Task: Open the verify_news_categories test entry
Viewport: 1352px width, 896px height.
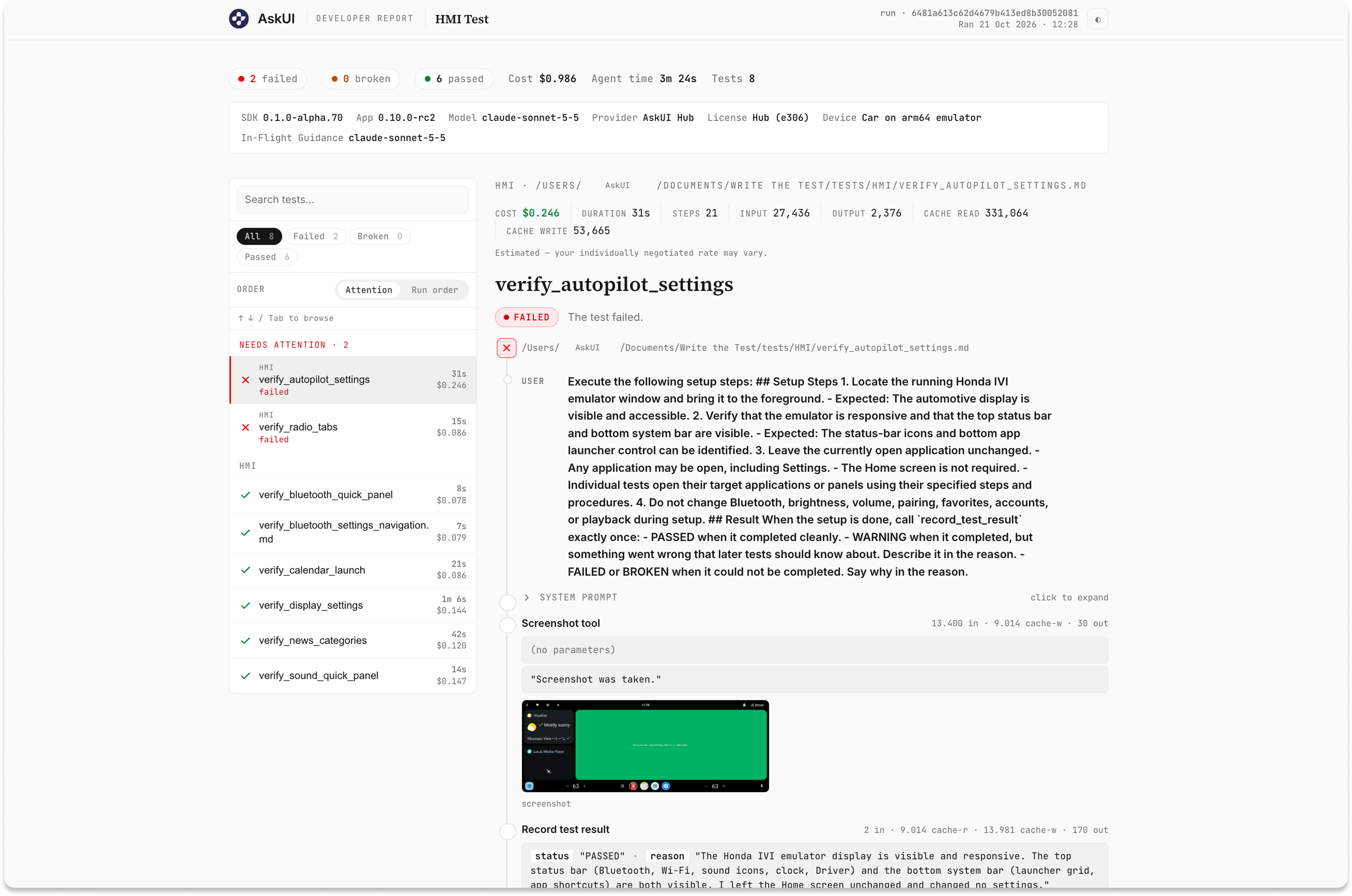Action: pyautogui.click(x=352, y=641)
